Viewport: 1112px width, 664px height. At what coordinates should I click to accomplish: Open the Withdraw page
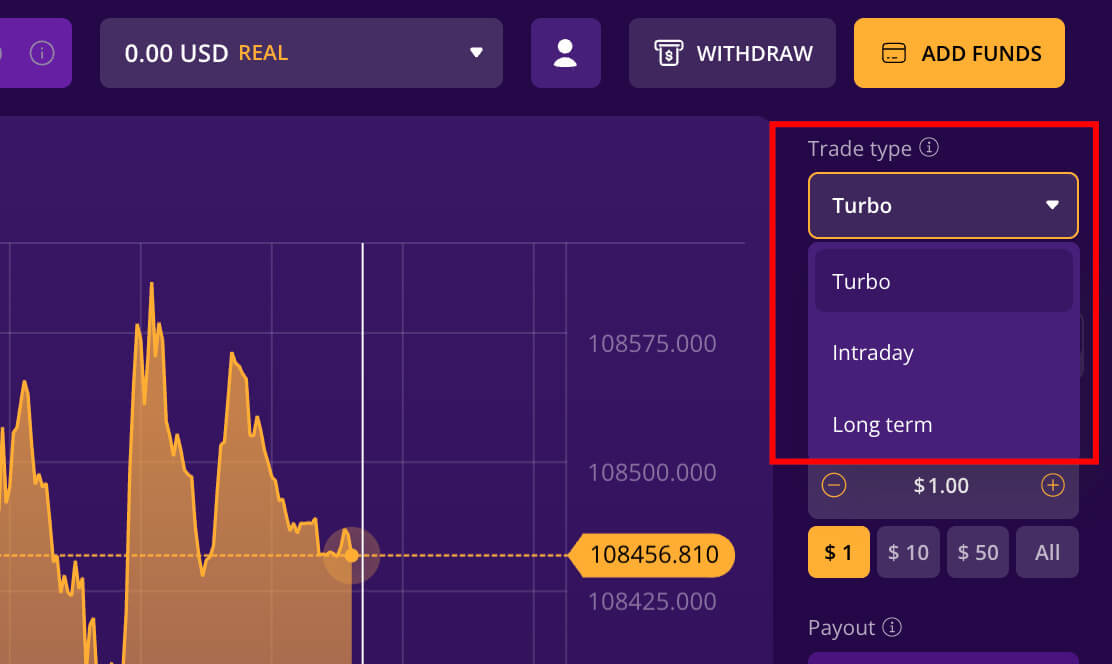732,53
